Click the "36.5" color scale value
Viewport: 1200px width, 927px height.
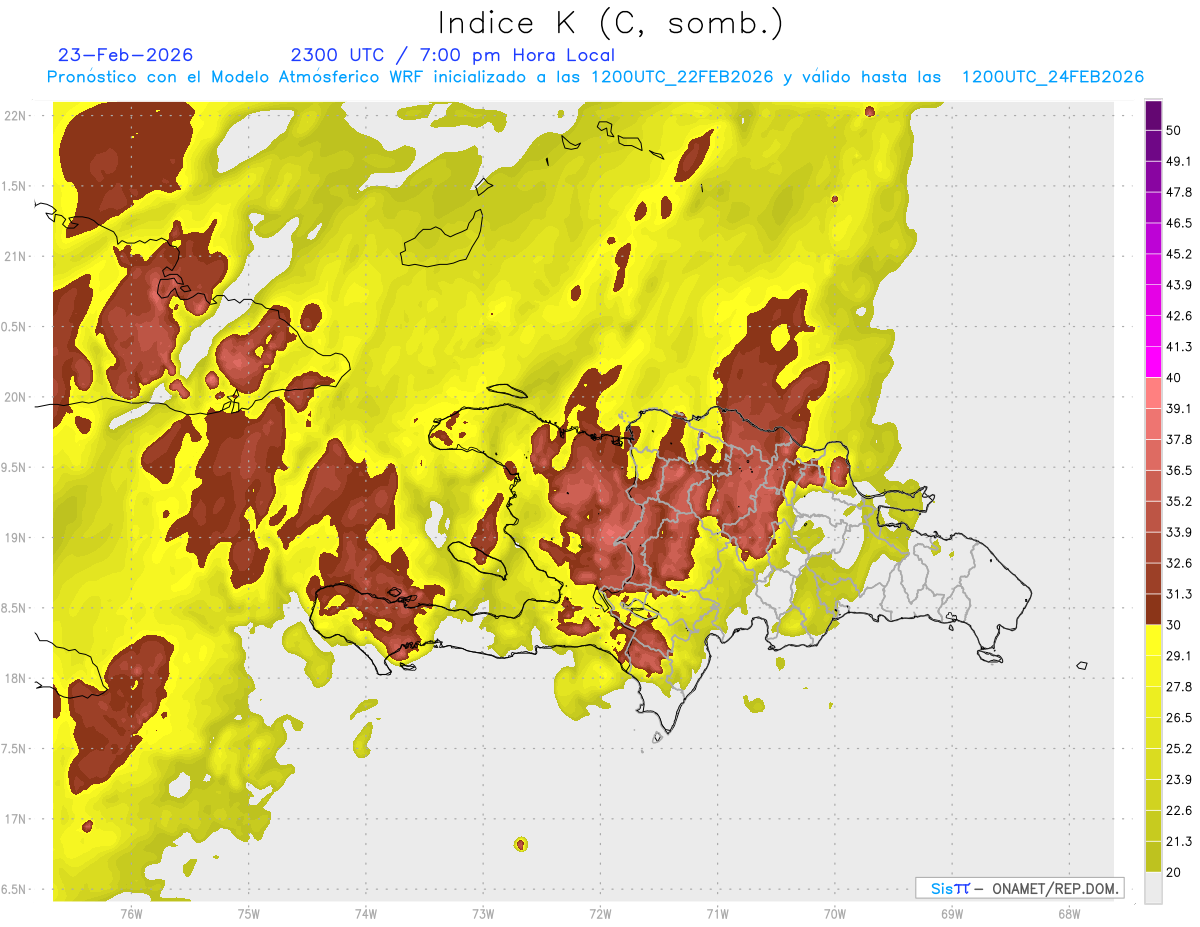1179,470
